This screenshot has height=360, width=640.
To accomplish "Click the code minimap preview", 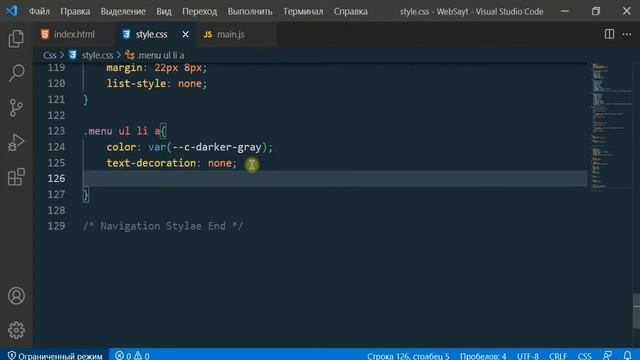I will tap(610, 127).
